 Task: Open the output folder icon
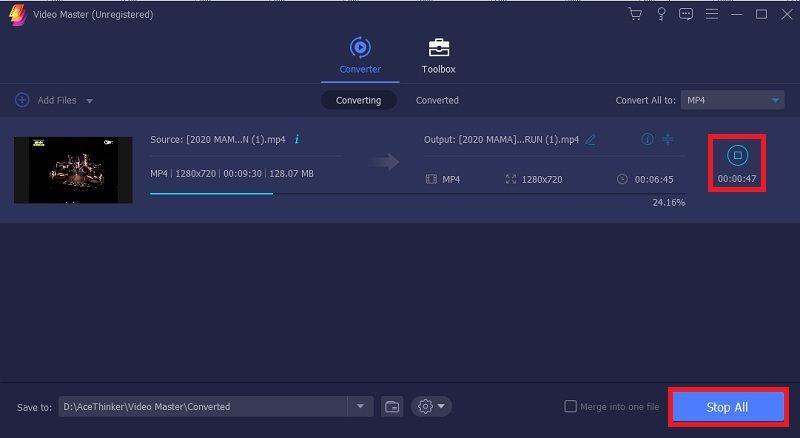click(x=392, y=406)
